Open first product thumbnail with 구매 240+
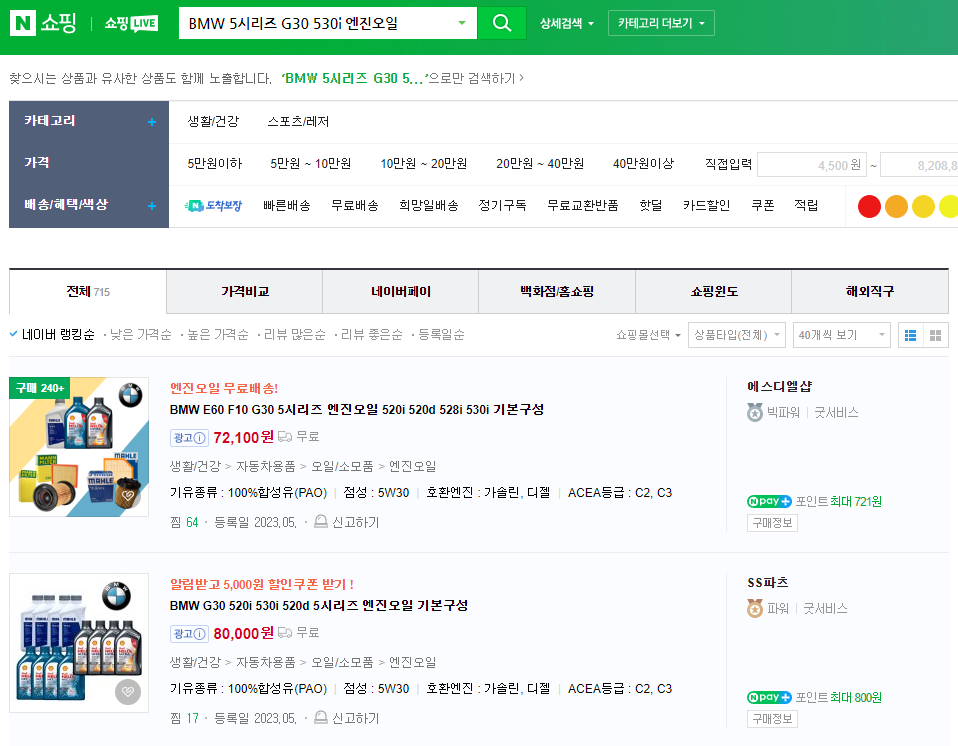Screen dimensions: 958x746 79,447
